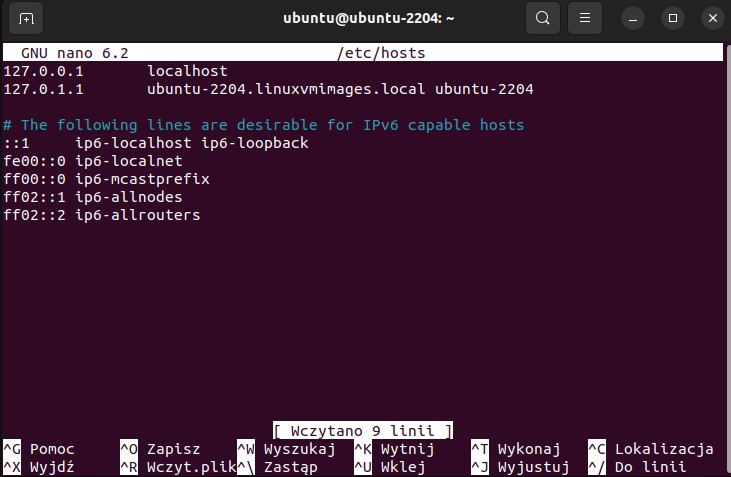Open the terminal search icon

(x=543, y=18)
